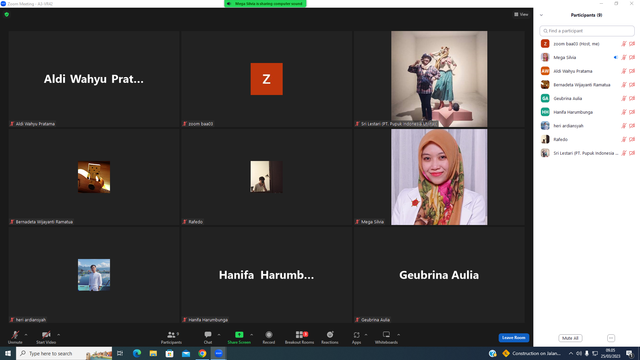Click video icon for Aldi Wahyu Pratama row

[632, 71]
